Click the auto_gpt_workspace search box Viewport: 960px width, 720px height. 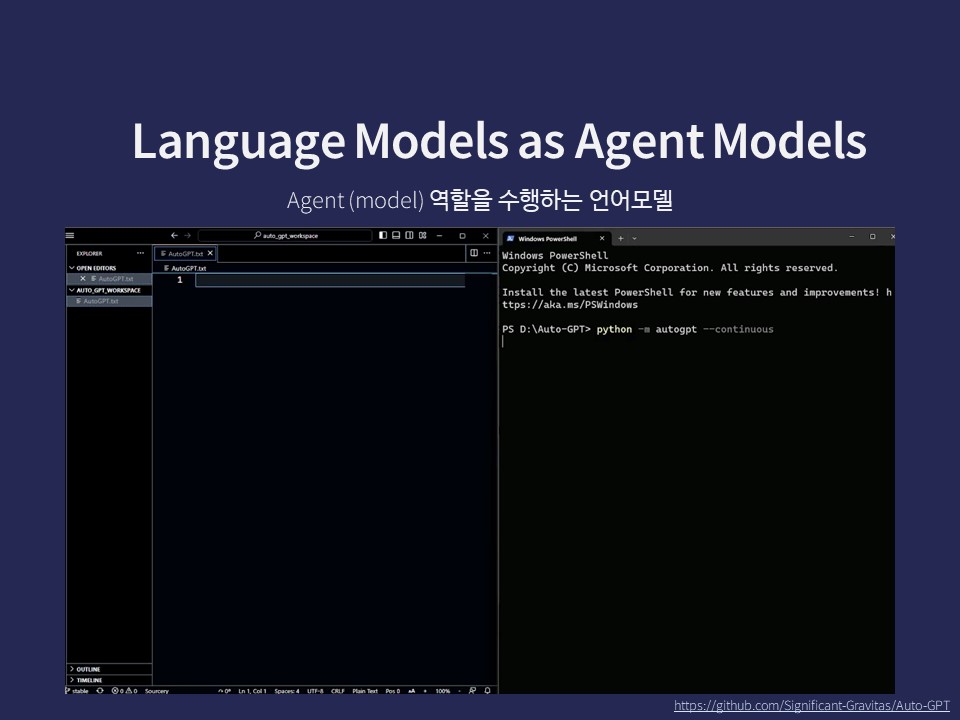pos(285,236)
